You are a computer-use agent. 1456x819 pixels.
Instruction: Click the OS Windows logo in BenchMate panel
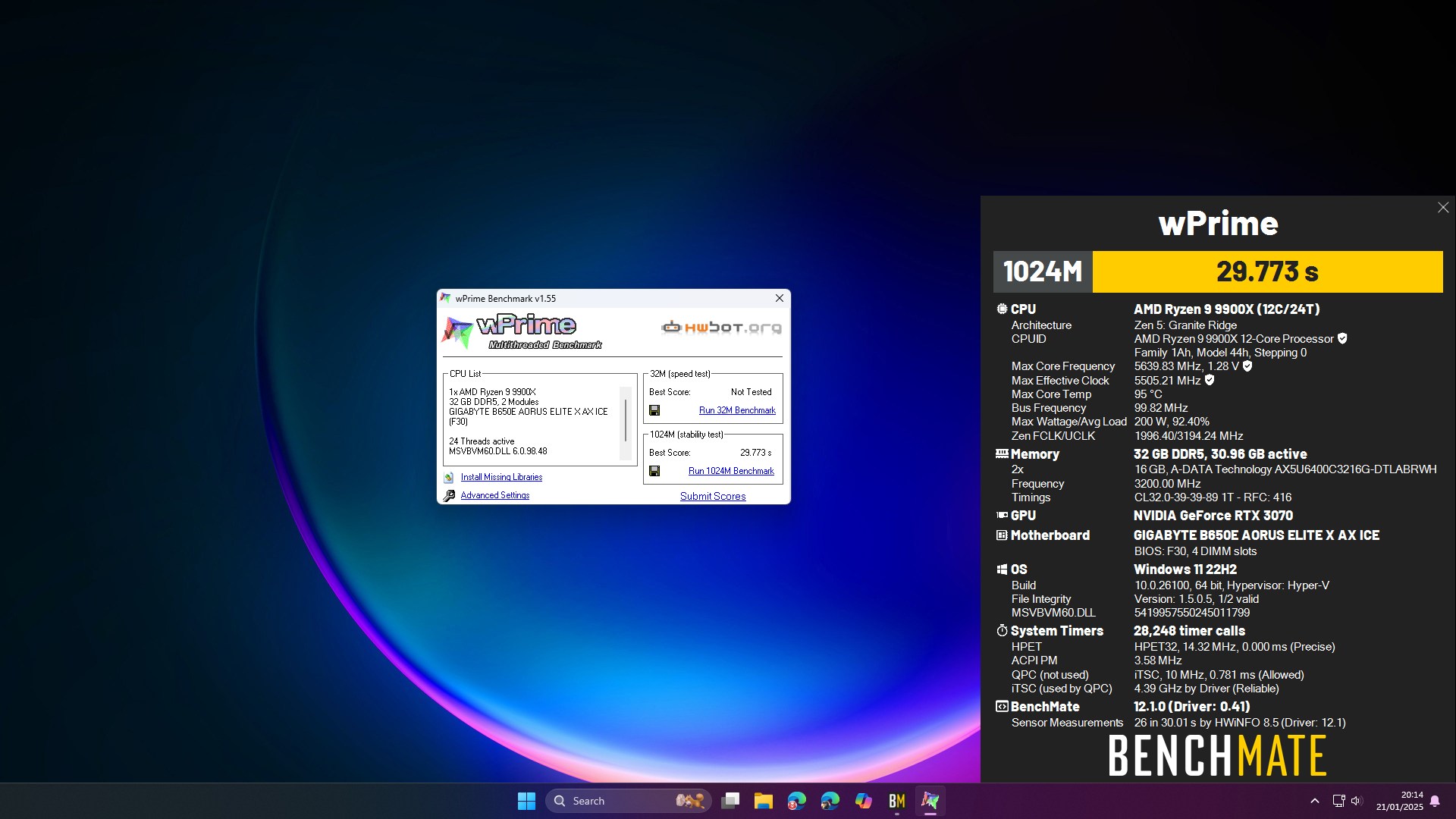pyautogui.click(x=1002, y=569)
